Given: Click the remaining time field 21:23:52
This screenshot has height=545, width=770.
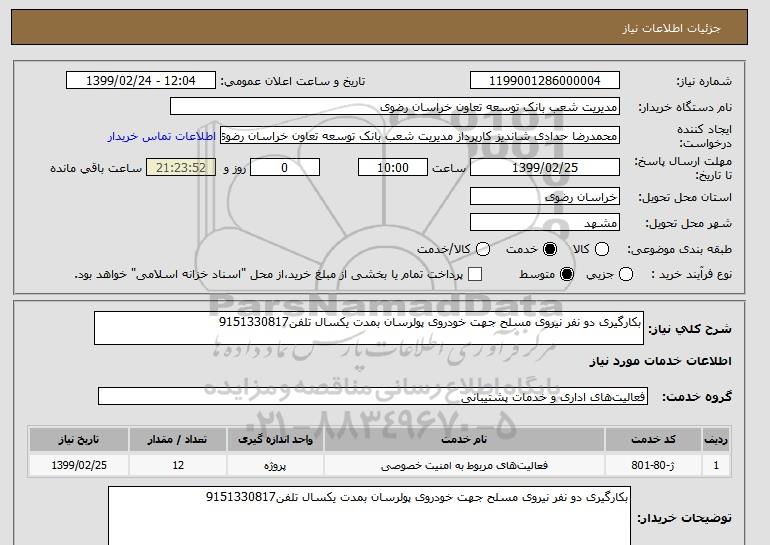Looking at the screenshot, I should pos(181,167).
